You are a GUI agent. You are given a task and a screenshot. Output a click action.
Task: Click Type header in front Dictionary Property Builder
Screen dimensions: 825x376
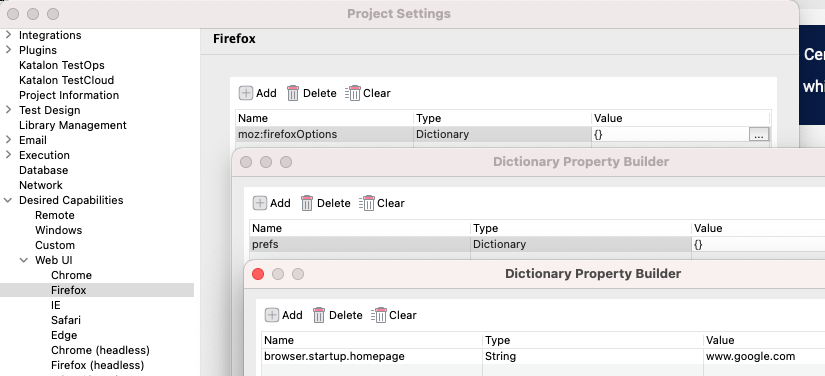tap(593, 340)
